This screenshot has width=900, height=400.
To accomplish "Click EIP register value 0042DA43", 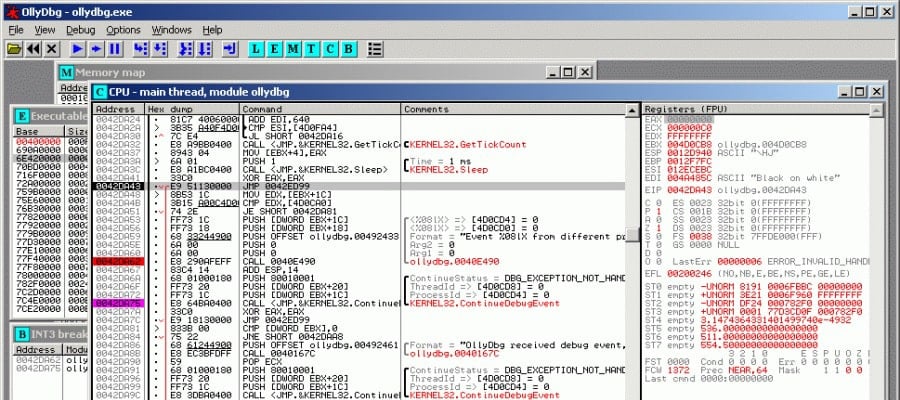I will (689, 189).
